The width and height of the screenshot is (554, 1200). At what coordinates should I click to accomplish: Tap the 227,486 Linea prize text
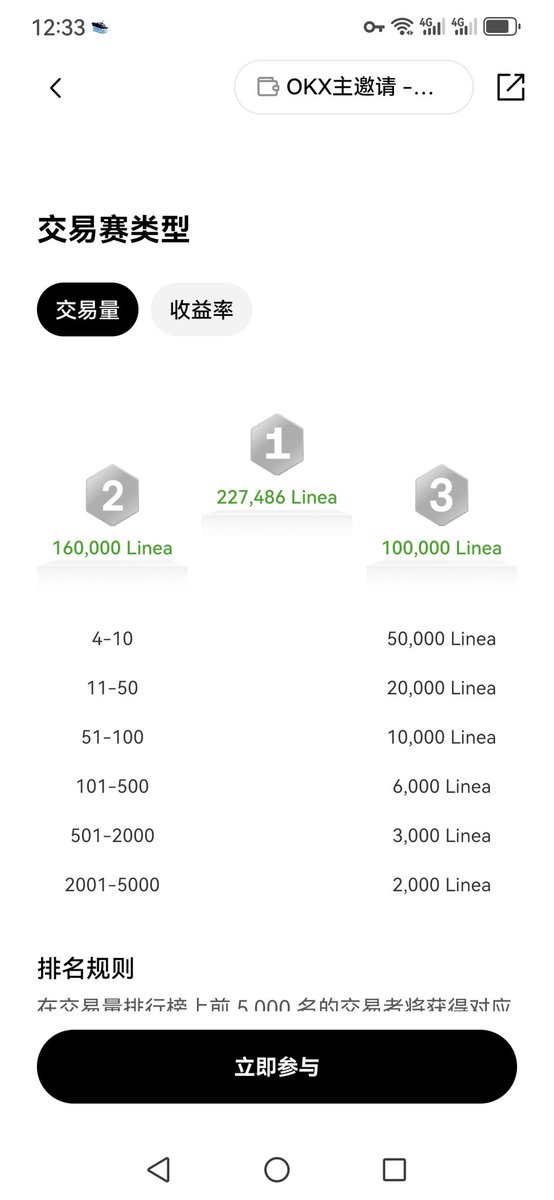pos(277,497)
